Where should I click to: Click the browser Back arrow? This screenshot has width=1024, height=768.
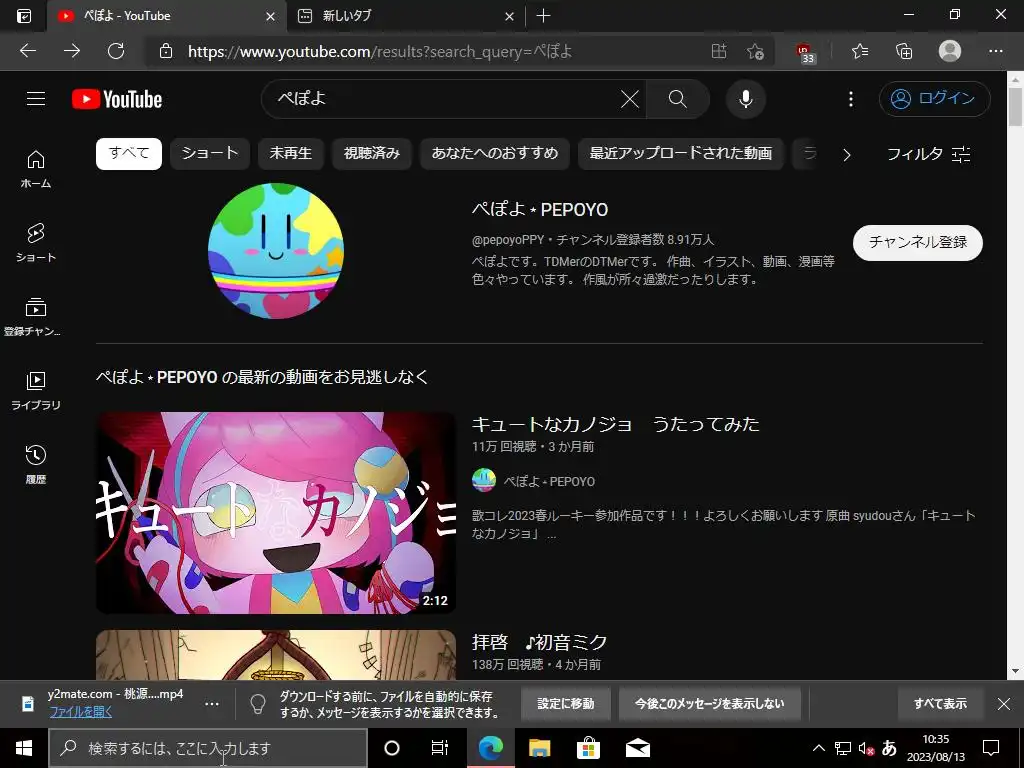(28, 51)
